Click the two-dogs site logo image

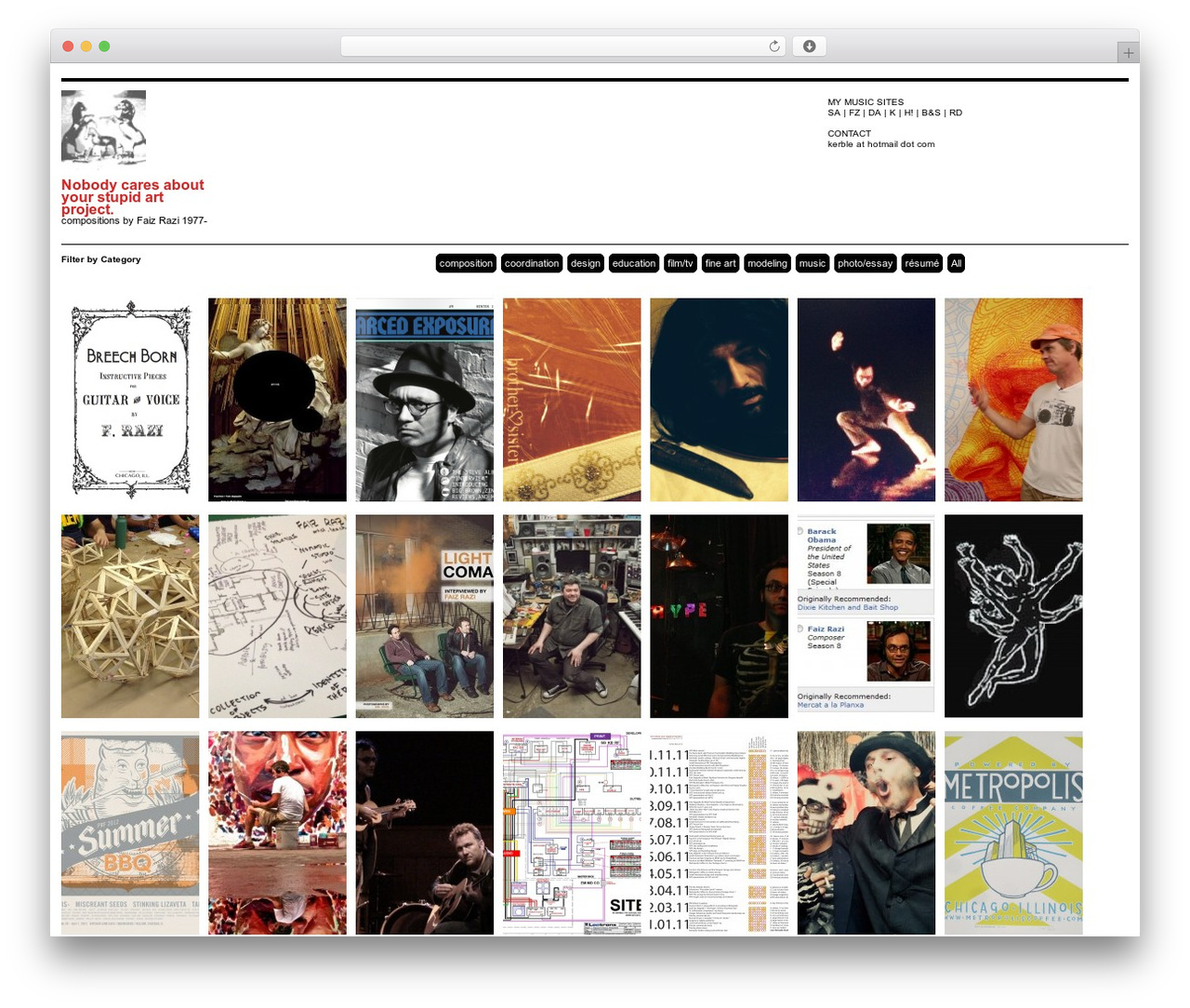click(x=103, y=128)
